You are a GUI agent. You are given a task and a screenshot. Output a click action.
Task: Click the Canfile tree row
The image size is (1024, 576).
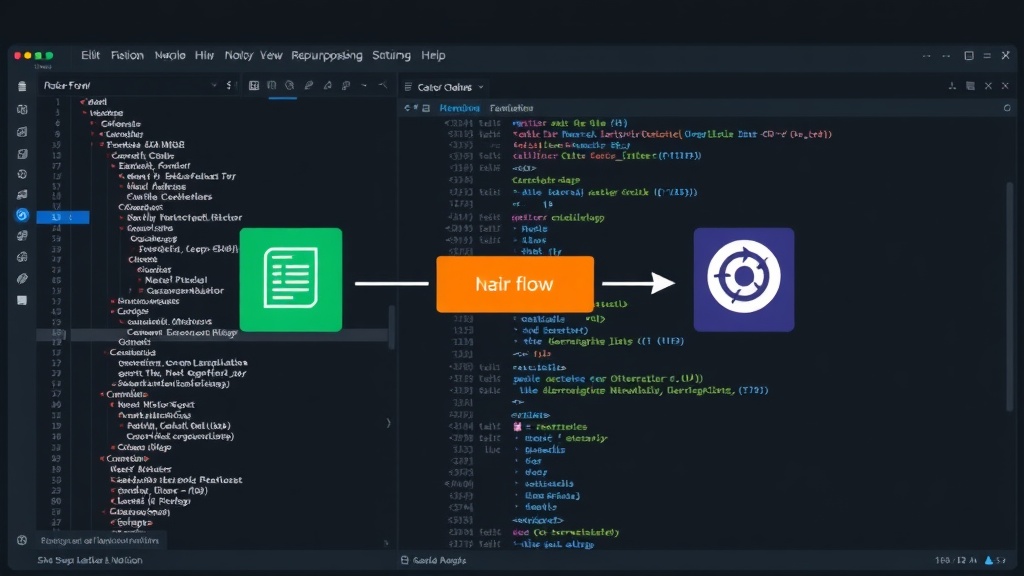(169, 197)
